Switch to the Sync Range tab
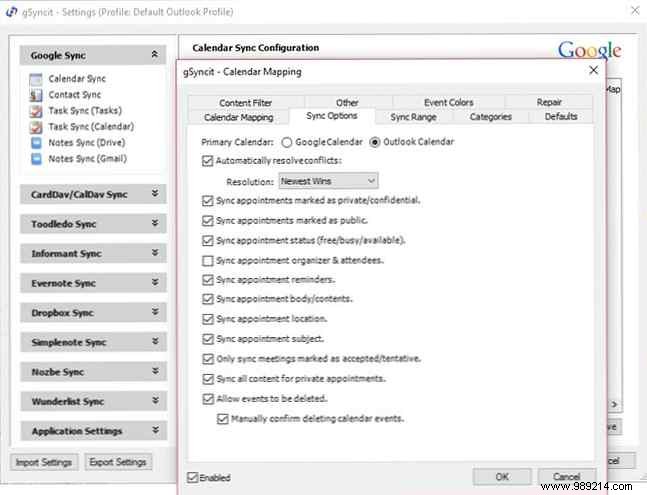 click(413, 118)
